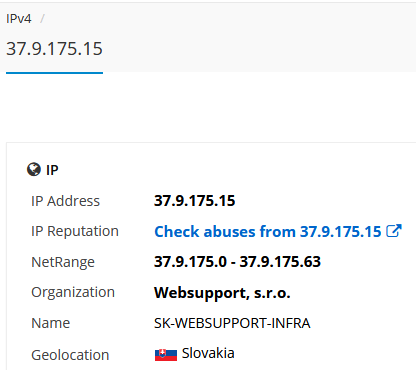The image size is (416, 370).
Task: Select the 37.9.175.15 page title tab
Action: coord(54,49)
